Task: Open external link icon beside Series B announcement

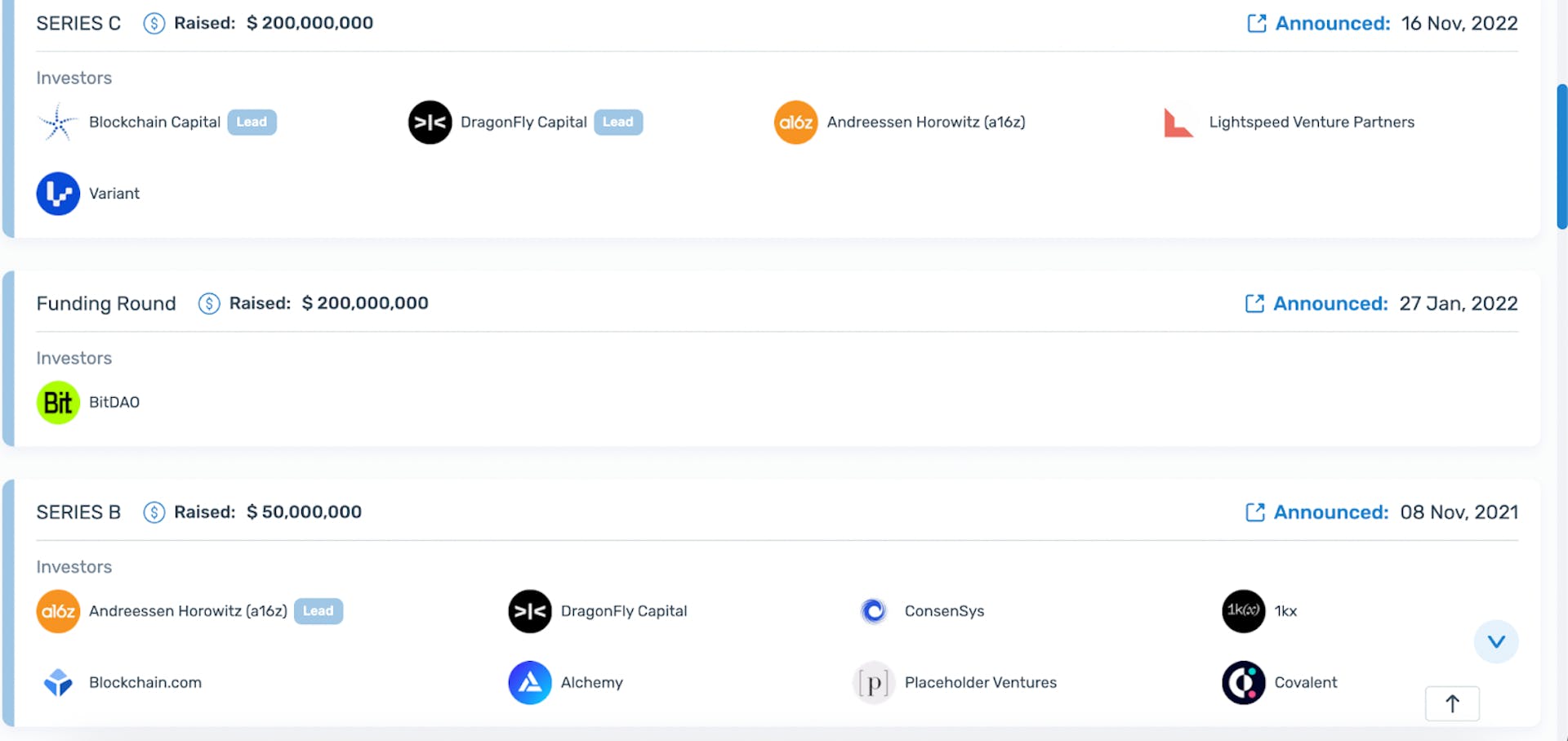Action: (1255, 511)
